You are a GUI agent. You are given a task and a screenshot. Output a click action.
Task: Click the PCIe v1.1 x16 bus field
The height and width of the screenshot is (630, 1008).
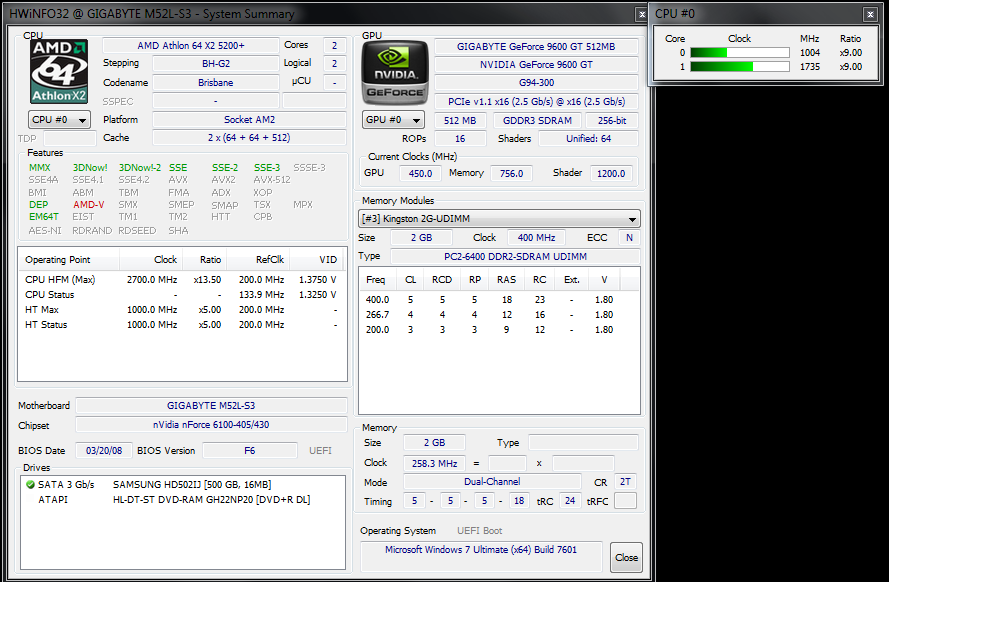tap(536, 102)
